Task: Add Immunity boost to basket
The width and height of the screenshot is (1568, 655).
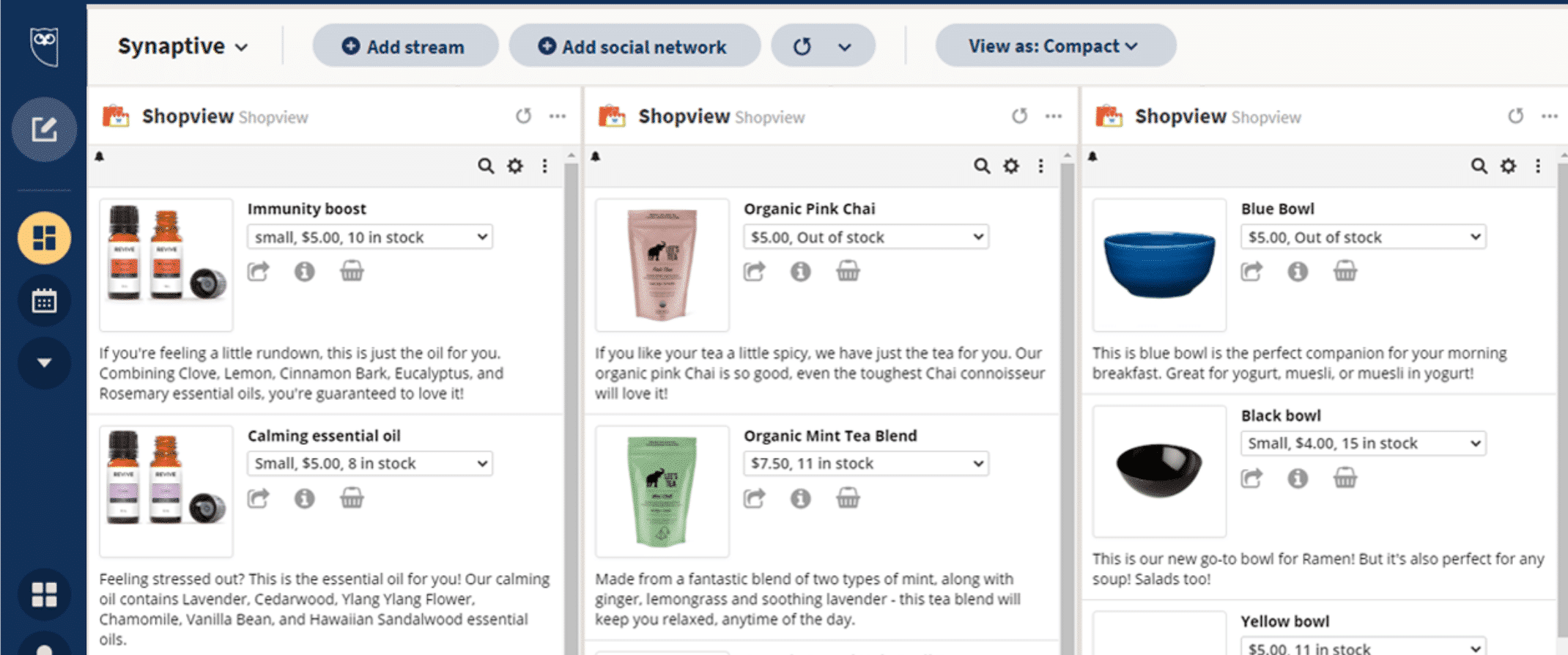Action: click(352, 271)
